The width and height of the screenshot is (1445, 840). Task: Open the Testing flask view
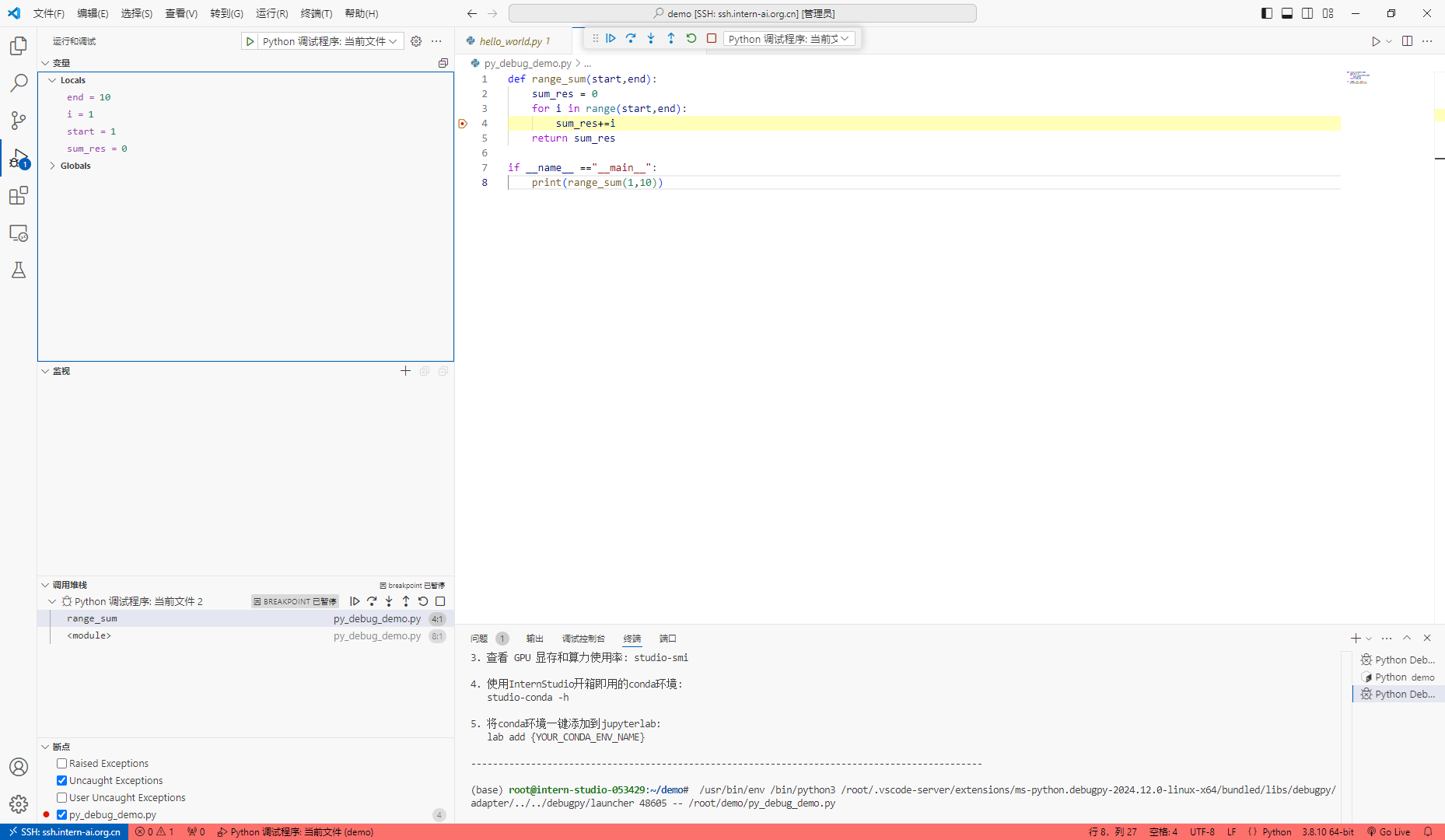click(x=19, y=270)
